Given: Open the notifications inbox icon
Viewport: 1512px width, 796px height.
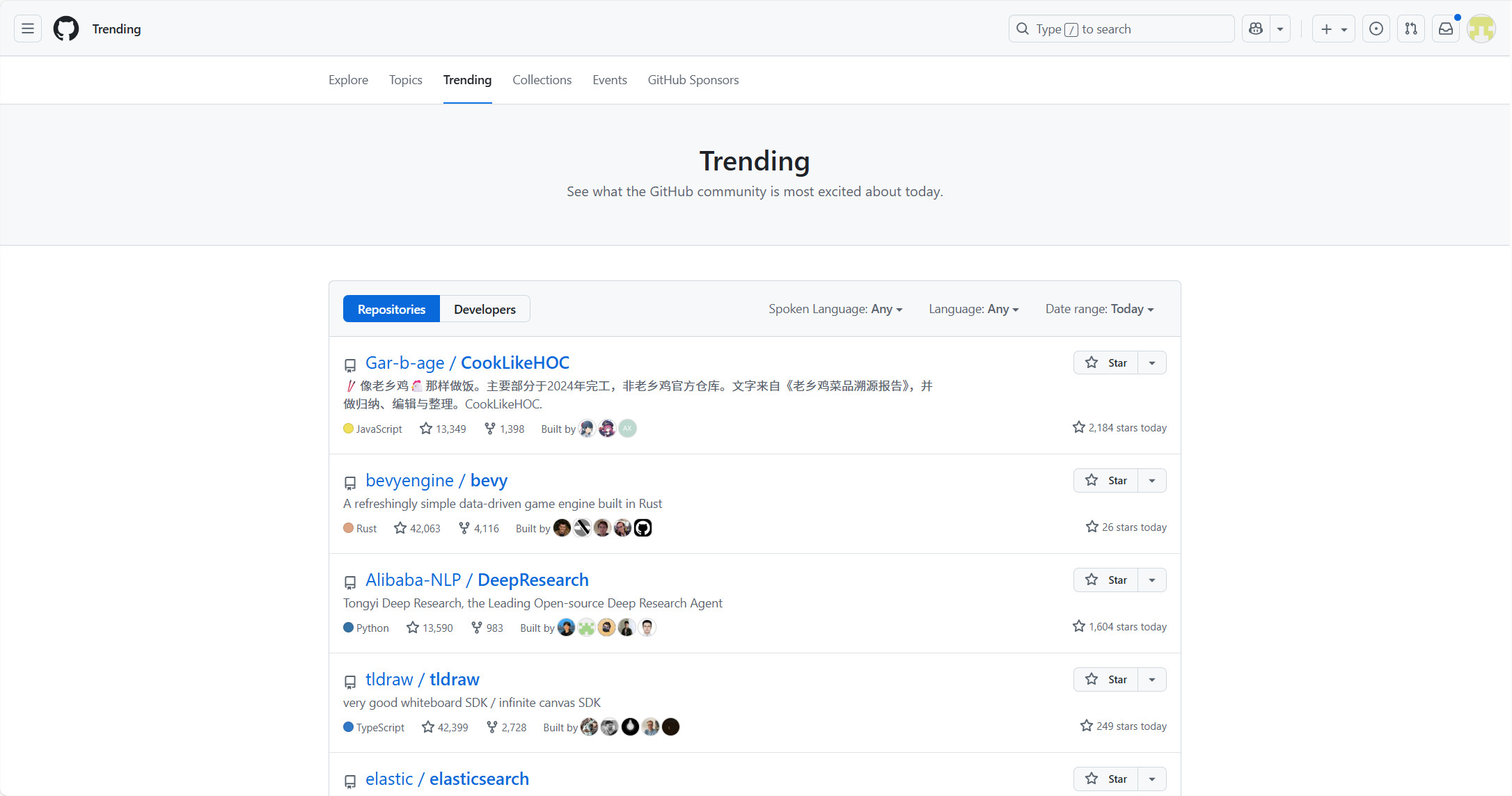Looking at the screenshot, I should tap(1446, 29).
